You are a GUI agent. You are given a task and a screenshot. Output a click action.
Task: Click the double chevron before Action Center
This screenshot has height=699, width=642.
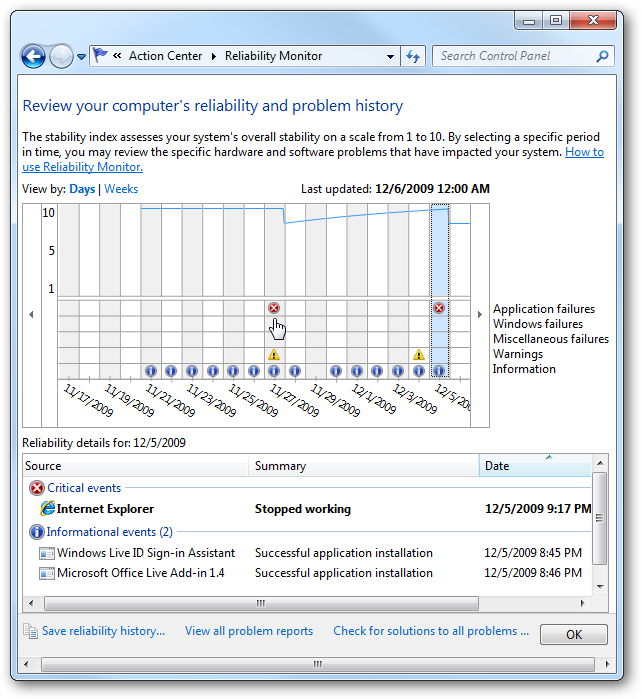click(x=117, y=56)
